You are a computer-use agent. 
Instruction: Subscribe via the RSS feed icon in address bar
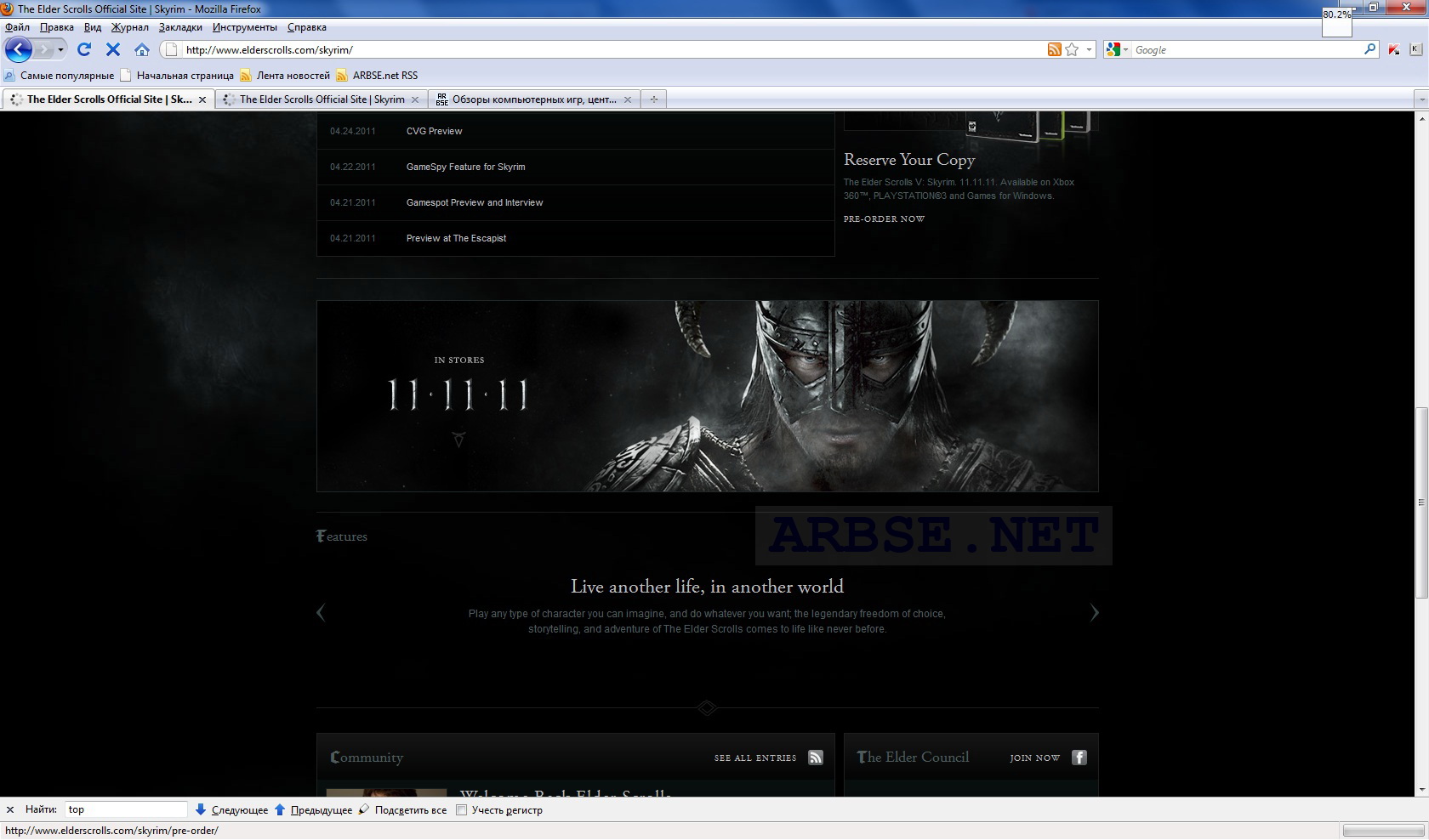1055,49
